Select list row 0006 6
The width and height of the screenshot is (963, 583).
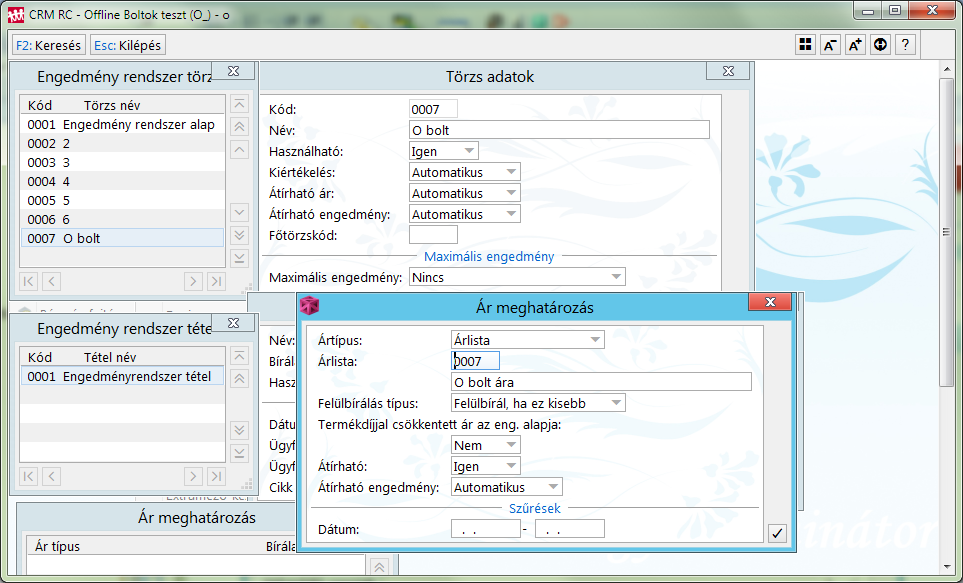[x=122, y=220]
